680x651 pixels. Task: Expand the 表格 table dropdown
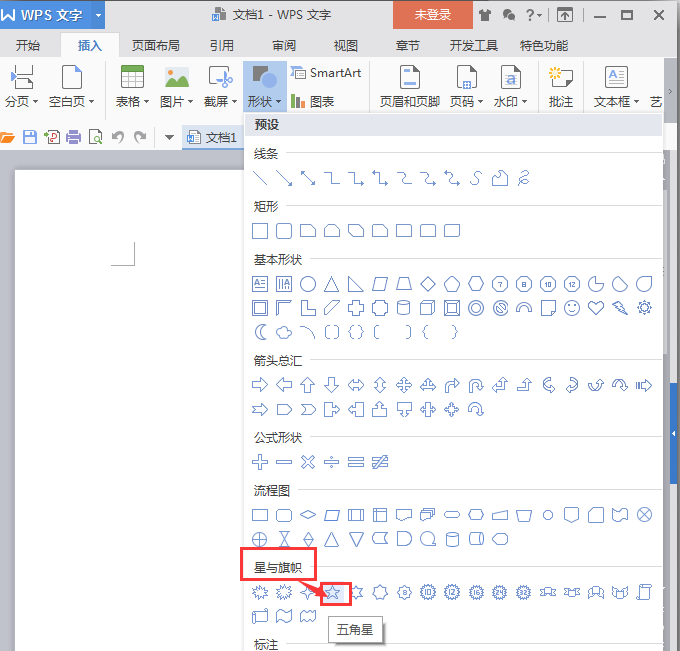[x=132, y=87]
